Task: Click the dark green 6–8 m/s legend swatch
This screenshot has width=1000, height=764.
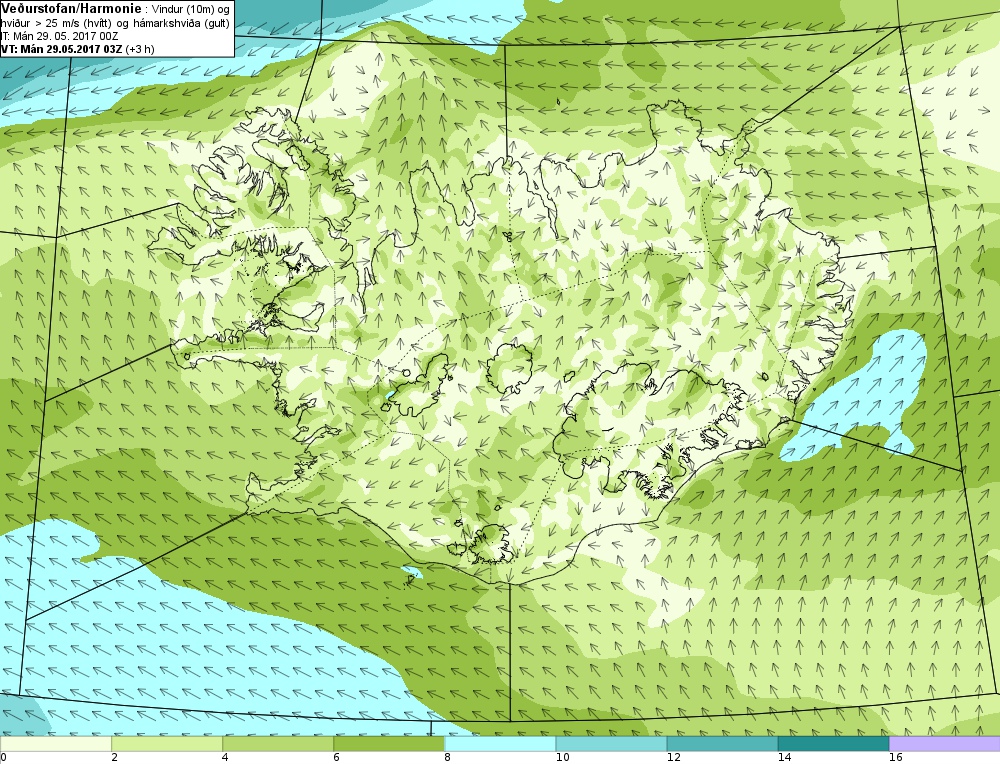Action: tap(389, 744)
